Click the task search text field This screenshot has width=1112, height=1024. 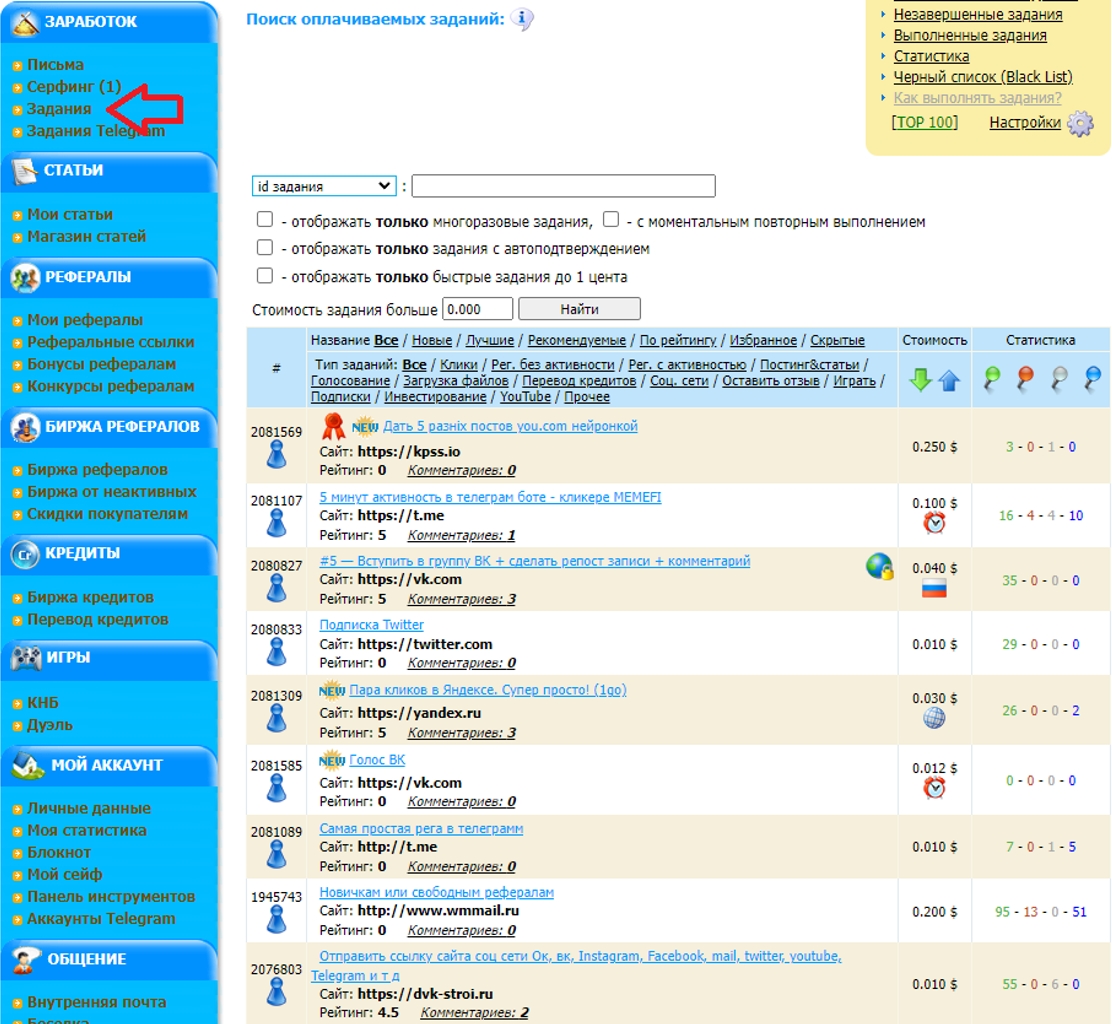564,186
